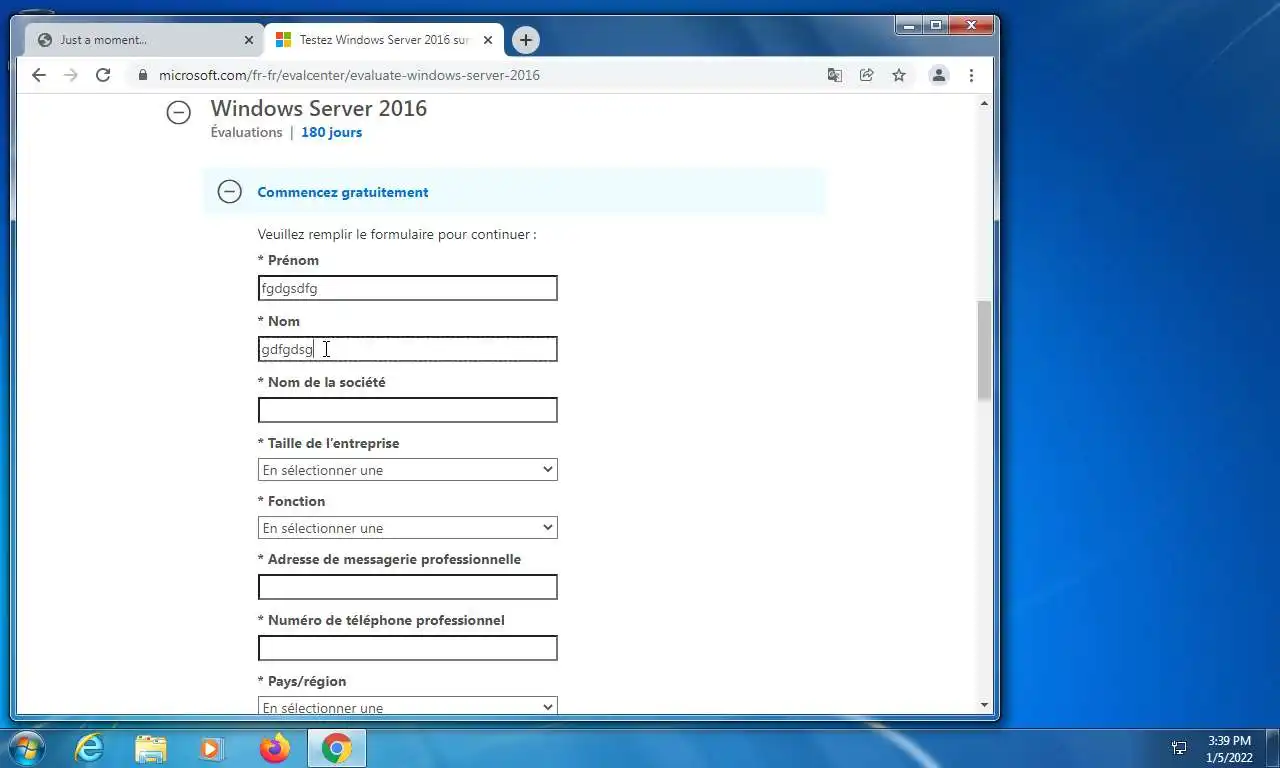Click into the Prénom input field

click(407, 288)
